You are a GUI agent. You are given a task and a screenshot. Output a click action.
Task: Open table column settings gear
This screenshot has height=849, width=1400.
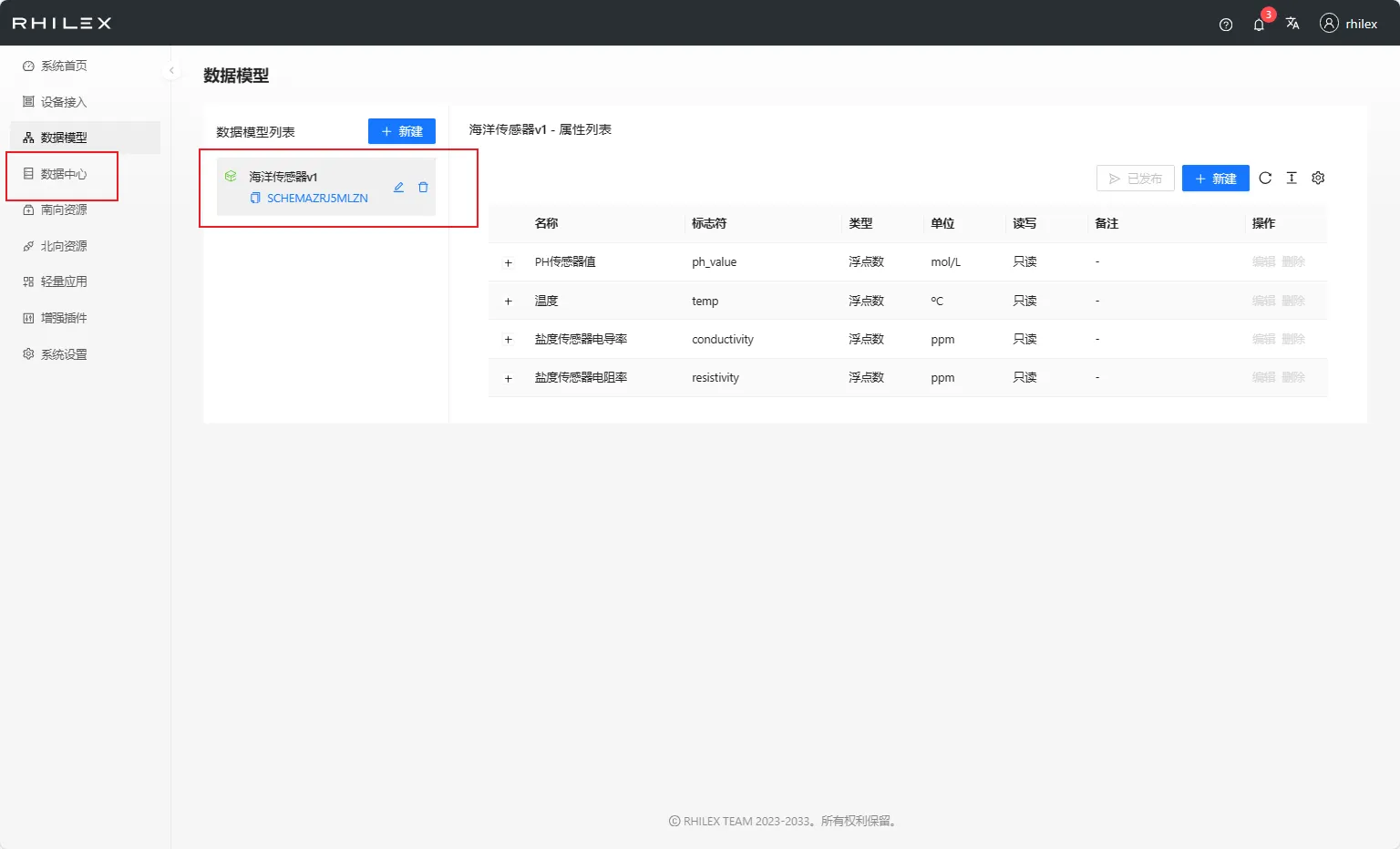[x=1318, y=178]
